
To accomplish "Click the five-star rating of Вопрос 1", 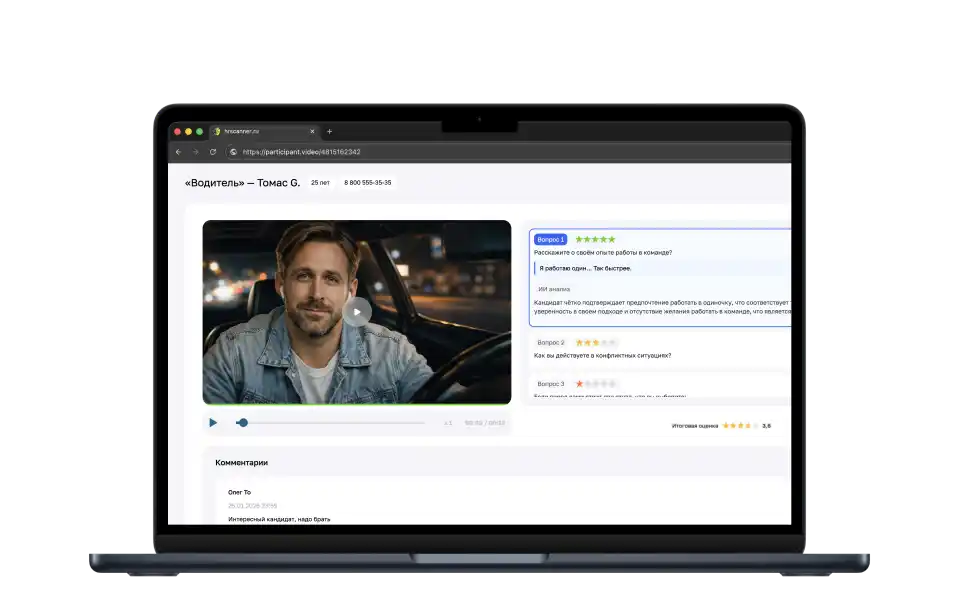I will tap(595, 240).
